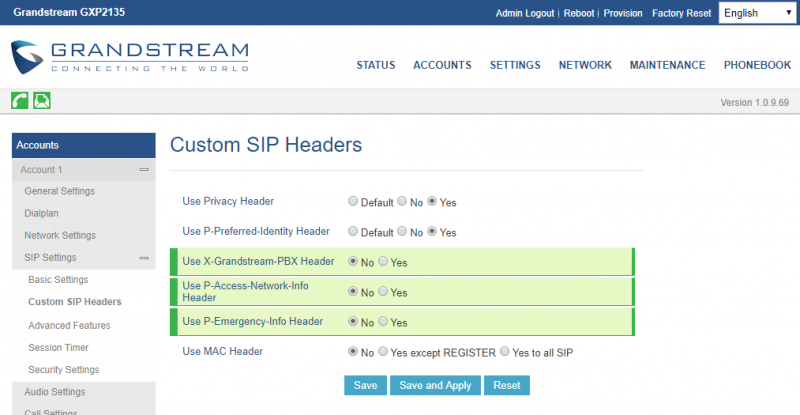
Task: Collapse the SIP Settings subsection
Action: tap(144, 258)
